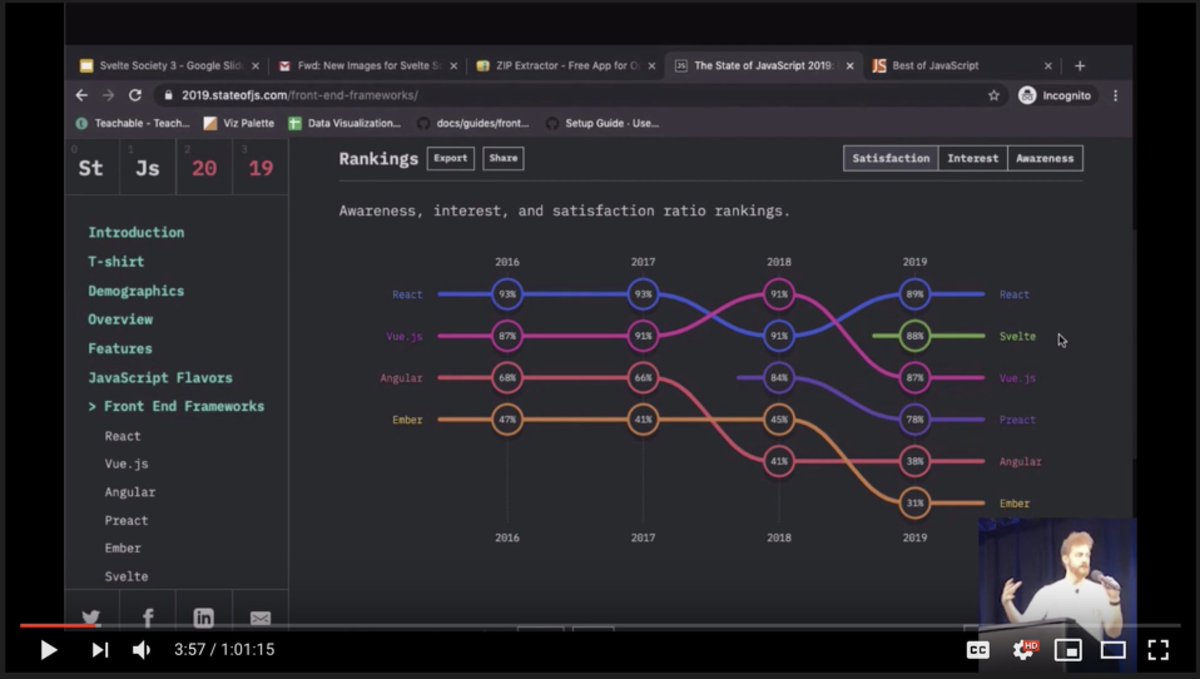Open docs/guides/front GitHub bookmark
Viewport: 1200px width, 679px height.
[473, 123]
